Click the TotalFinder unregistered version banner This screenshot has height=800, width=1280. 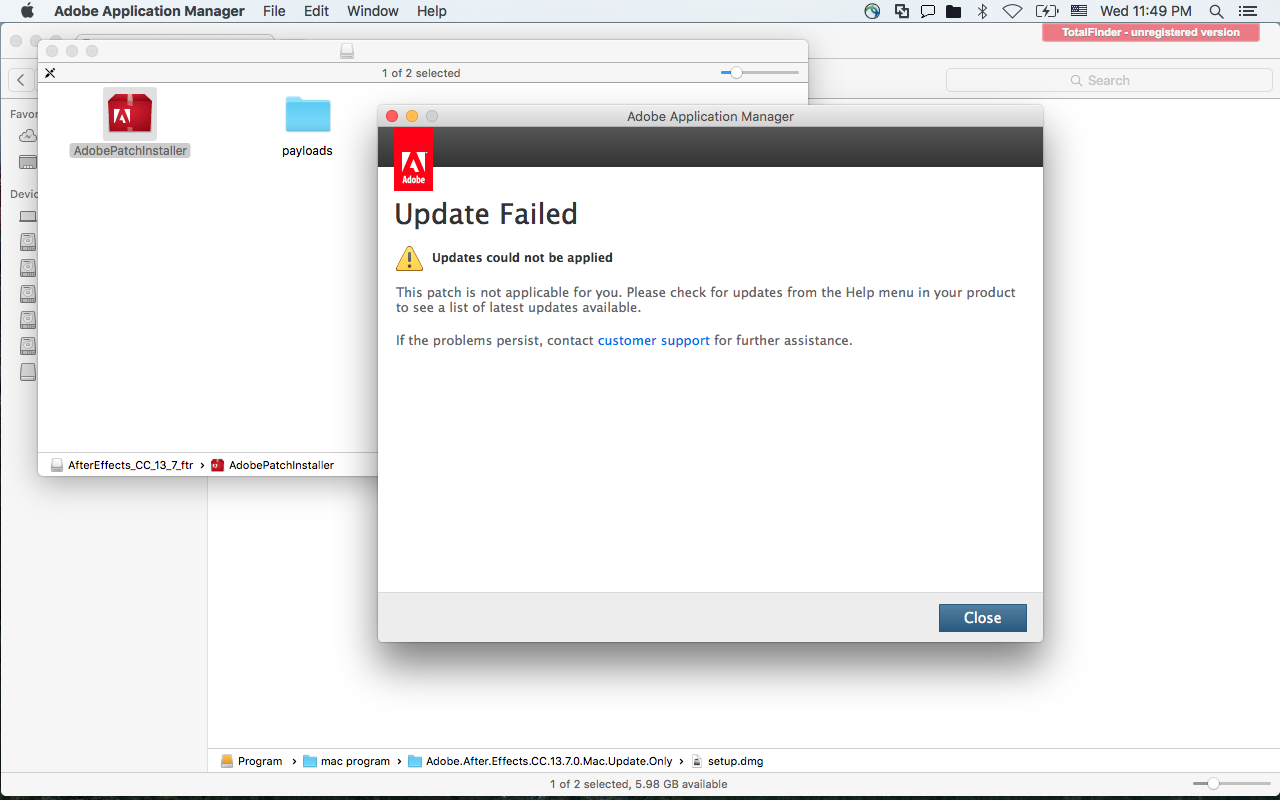1150,32
